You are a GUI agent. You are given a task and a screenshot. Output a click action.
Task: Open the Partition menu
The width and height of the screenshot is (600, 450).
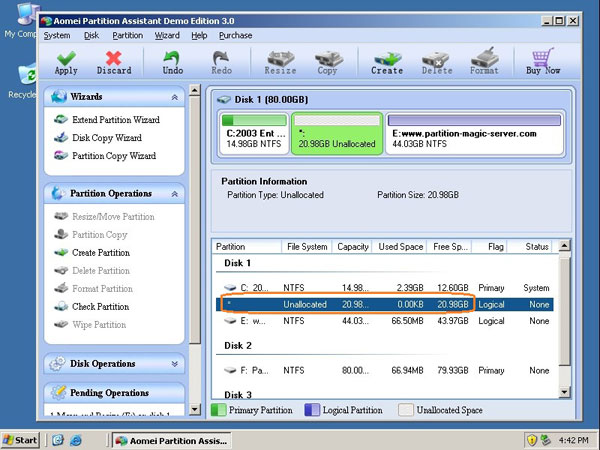tap(127, 35)
